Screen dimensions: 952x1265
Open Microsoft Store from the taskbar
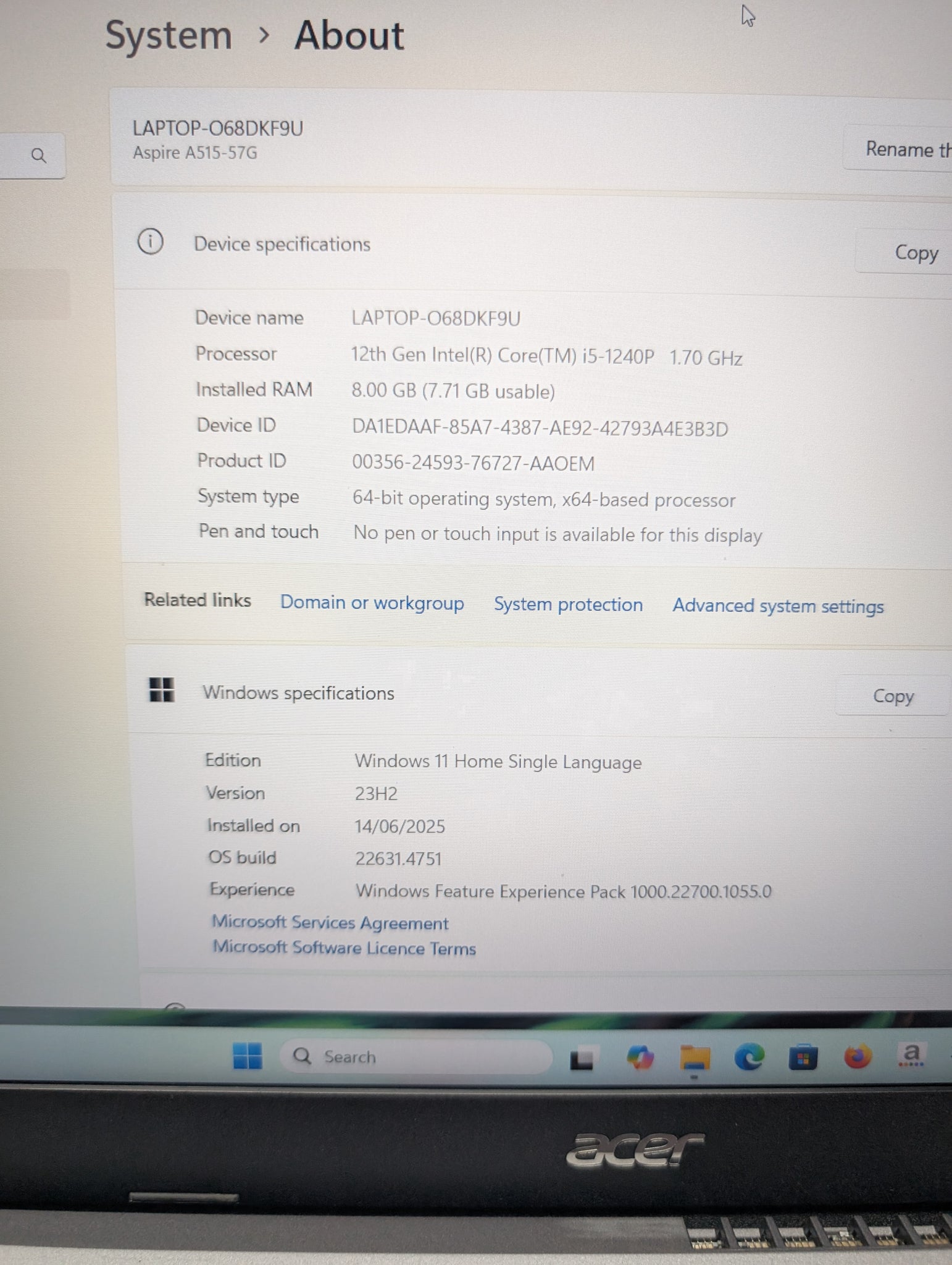pyautogui.click(x=803, y=1057)
